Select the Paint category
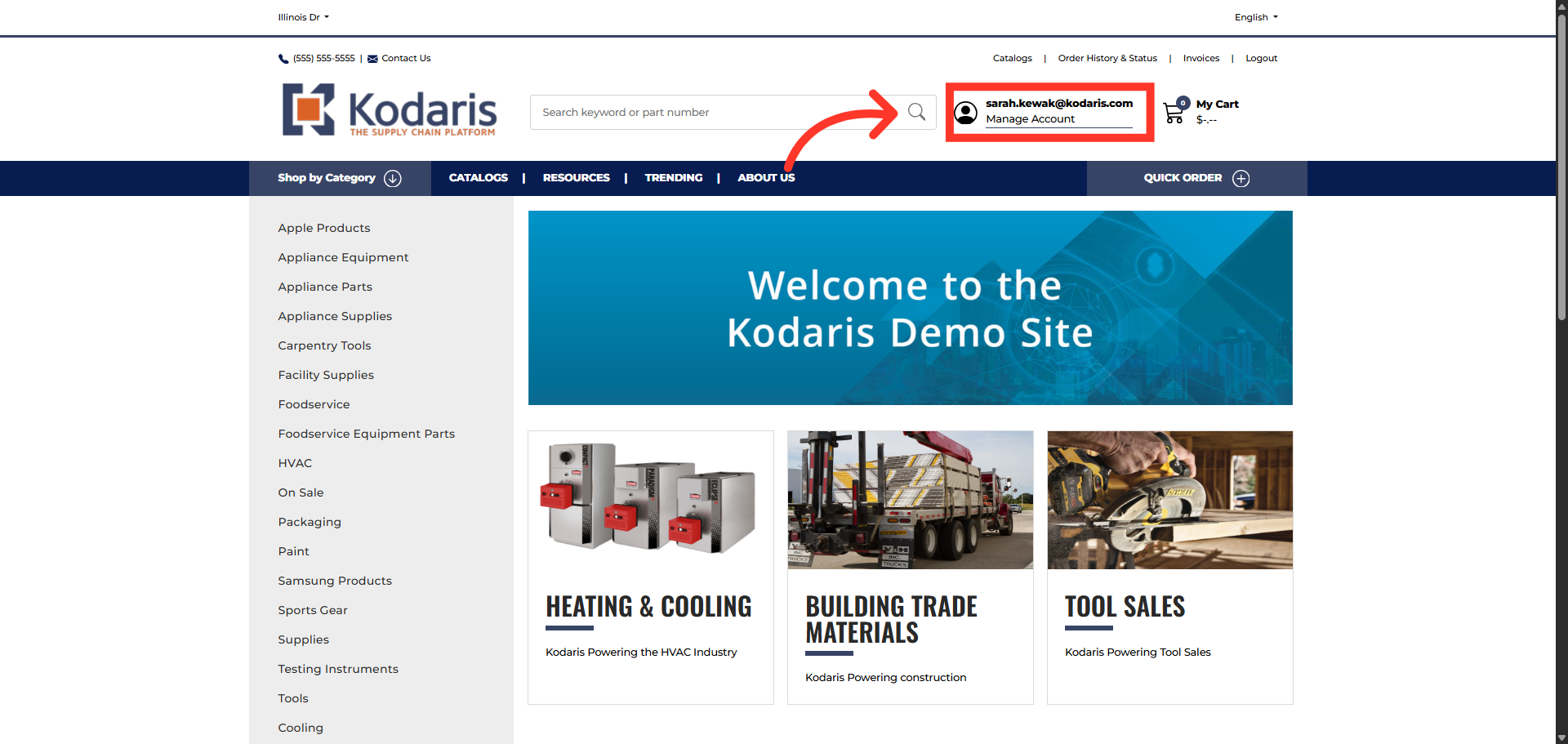The width and height of the screenshot is (1568, 744). [293, 551]
